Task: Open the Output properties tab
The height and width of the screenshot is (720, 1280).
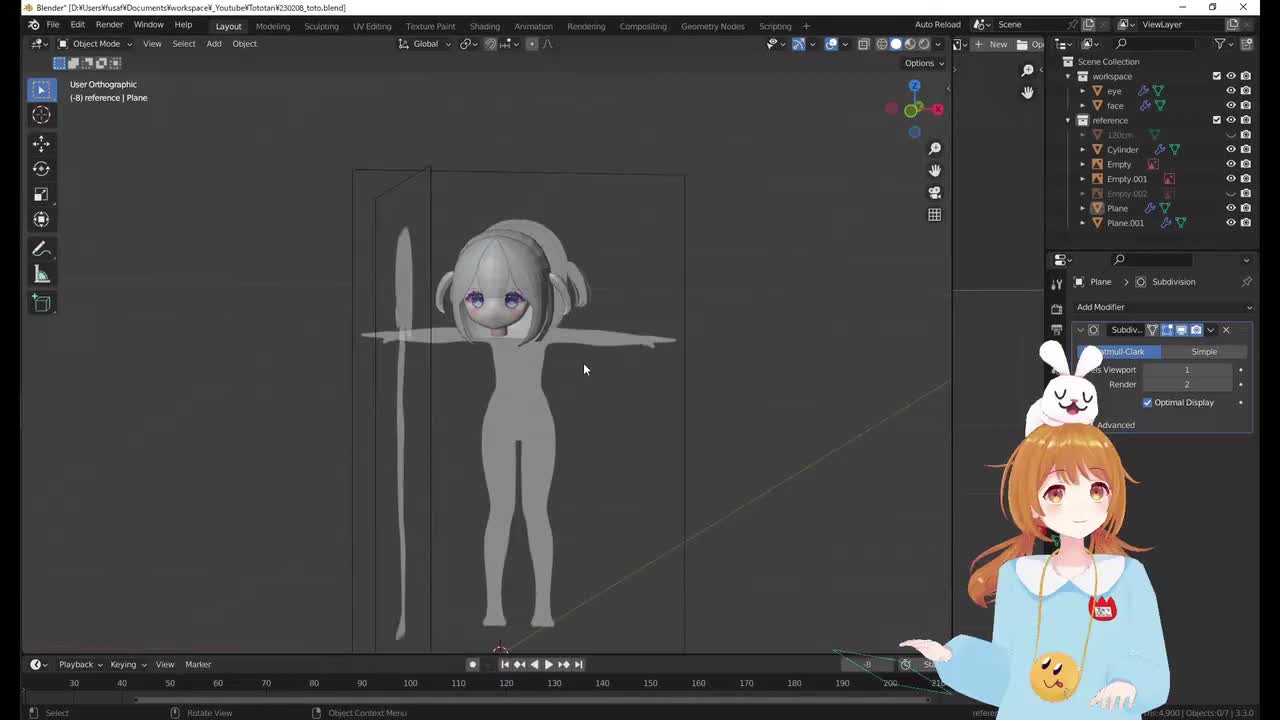Action: click(1057, 330)
